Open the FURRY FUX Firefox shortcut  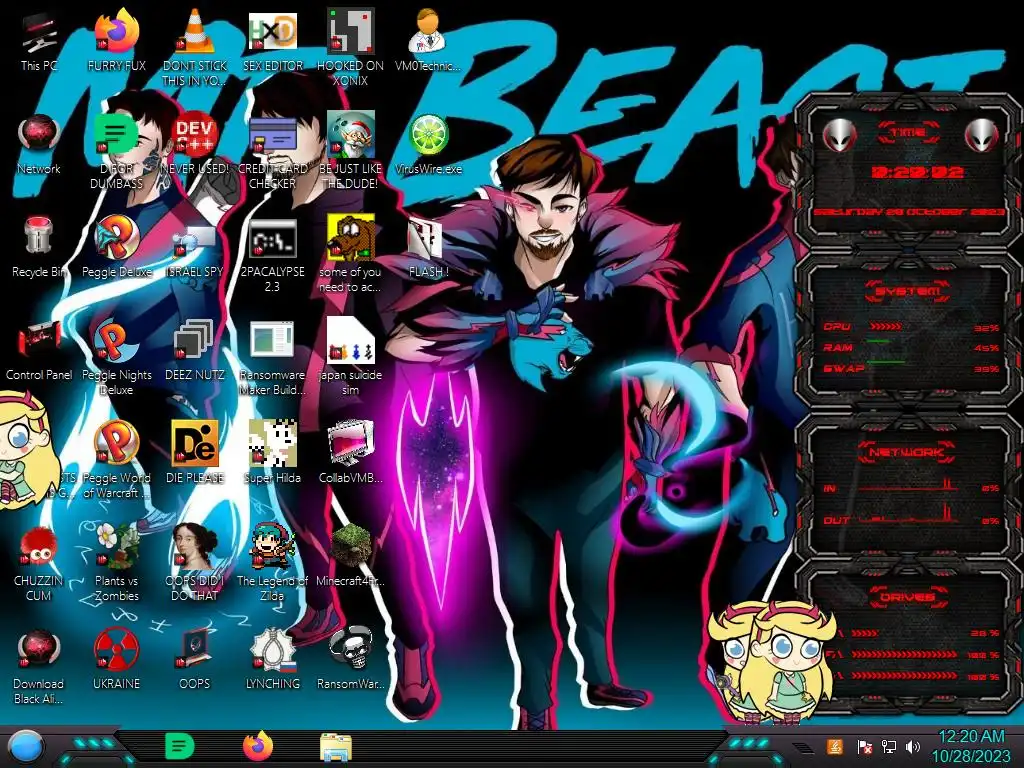pos(116,40)
